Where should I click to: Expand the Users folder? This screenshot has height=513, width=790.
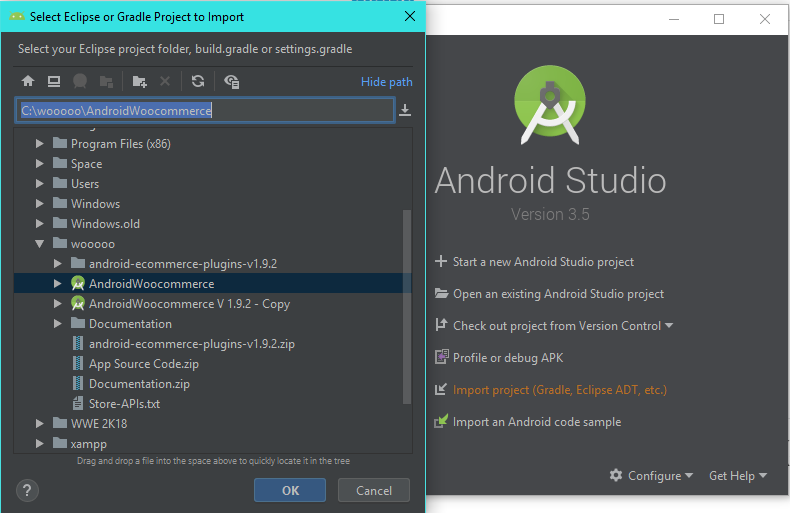[x=39, y=183]
